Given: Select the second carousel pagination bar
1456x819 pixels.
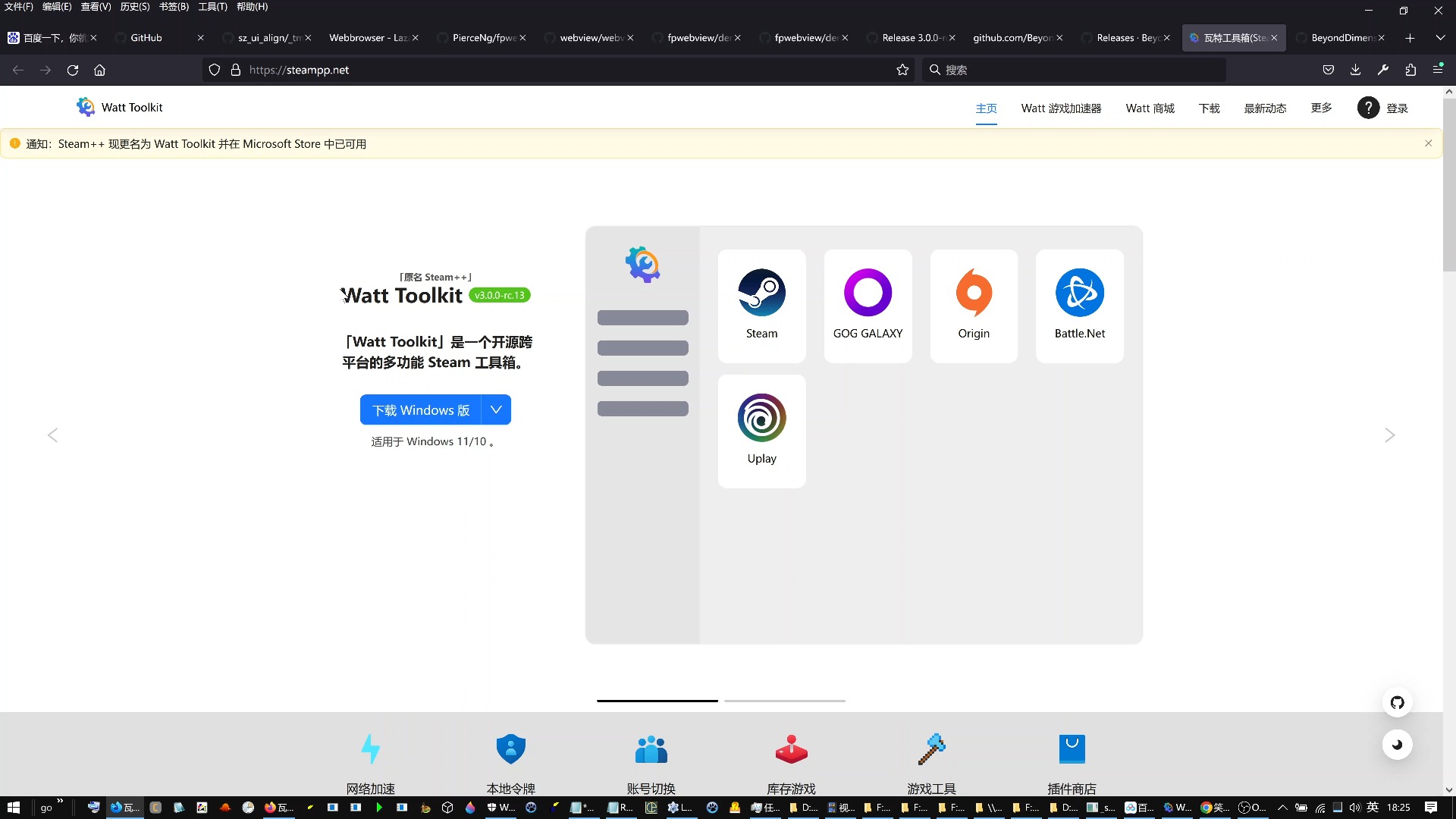Looking at the screenshot, I should click(785, 701).
